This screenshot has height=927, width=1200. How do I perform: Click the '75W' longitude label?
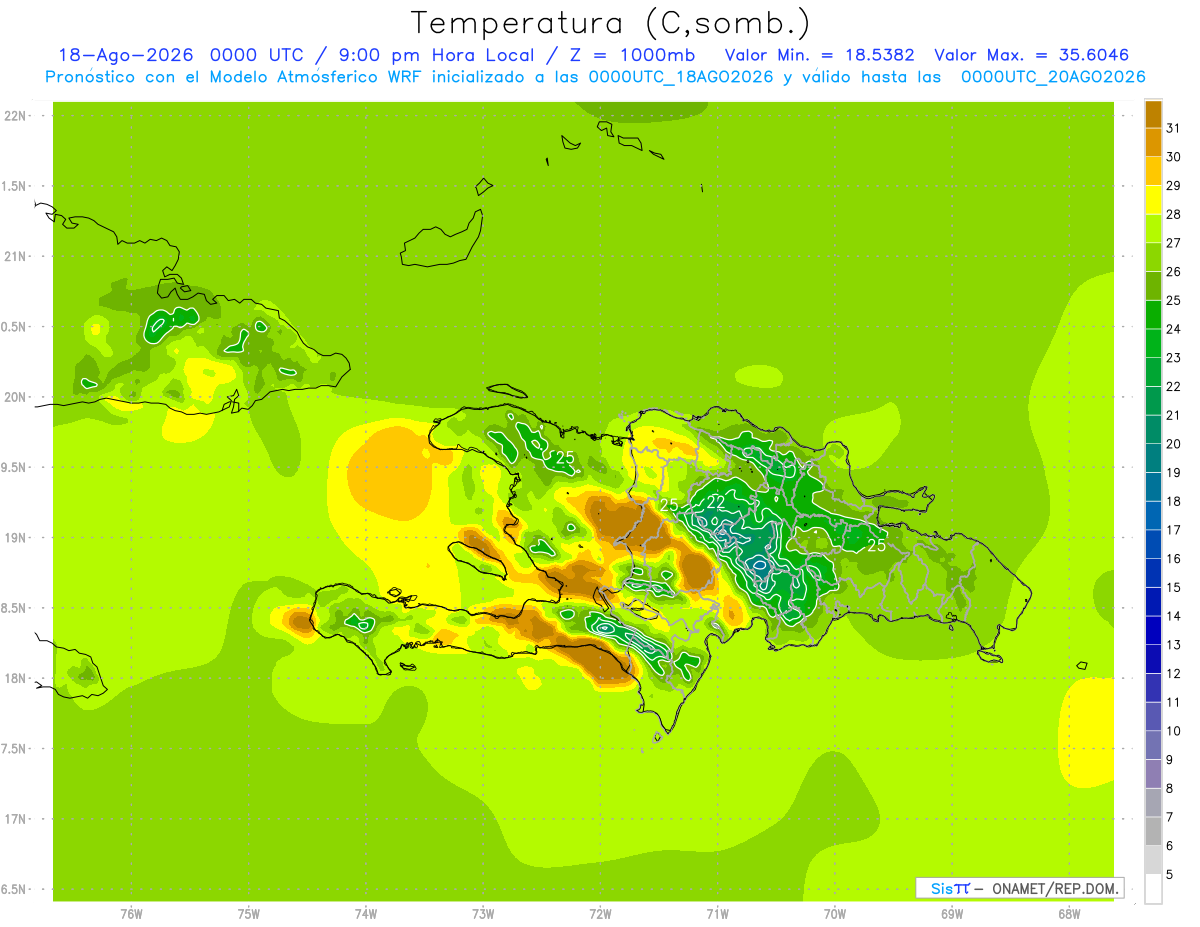coord(249,914)
